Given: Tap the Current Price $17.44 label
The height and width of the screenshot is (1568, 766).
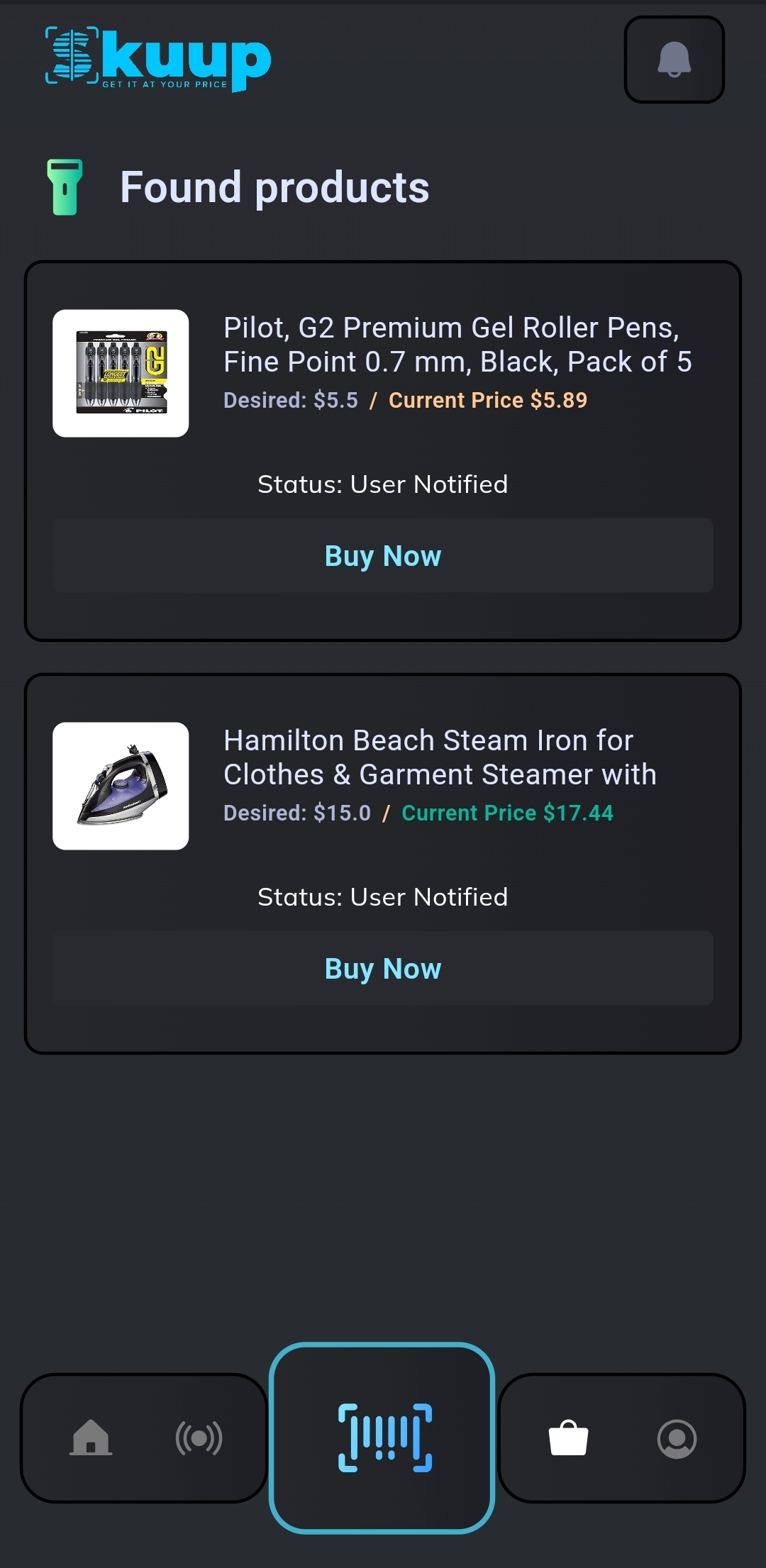Looking at the screenshot, I should 507,813.
